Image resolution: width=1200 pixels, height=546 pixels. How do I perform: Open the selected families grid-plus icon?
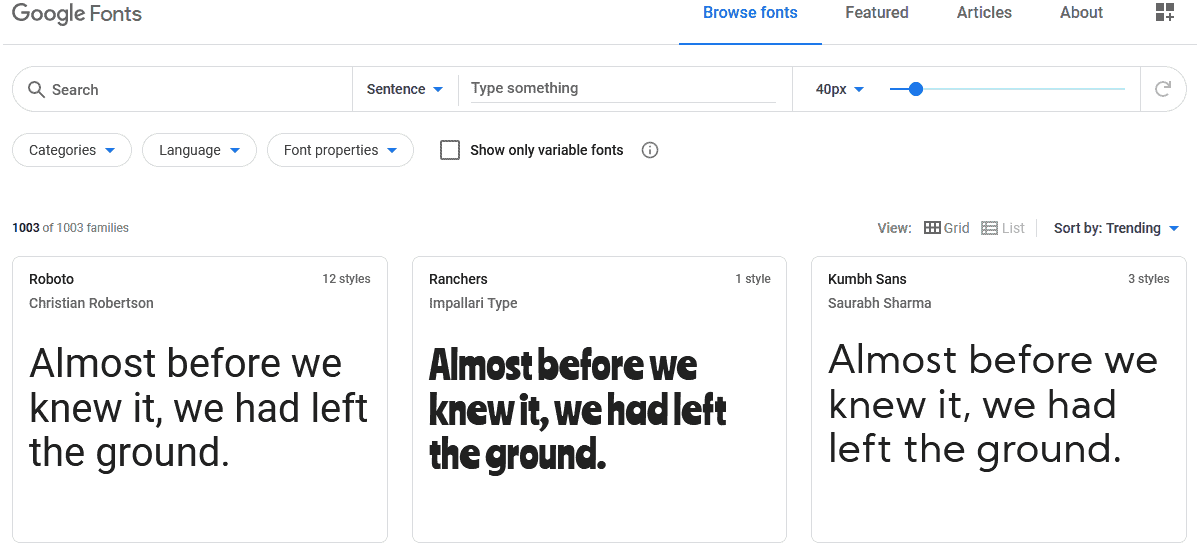click(x=1164, y=13)
